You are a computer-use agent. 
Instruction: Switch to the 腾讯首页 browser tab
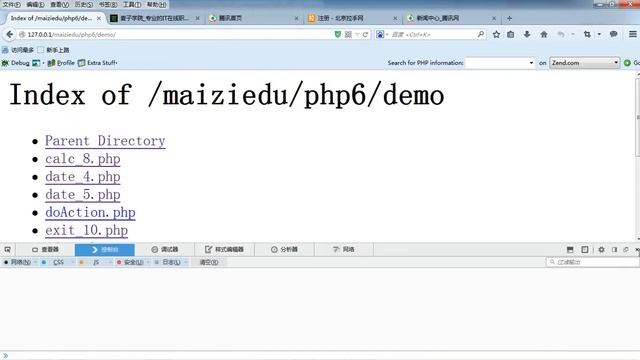253,18
